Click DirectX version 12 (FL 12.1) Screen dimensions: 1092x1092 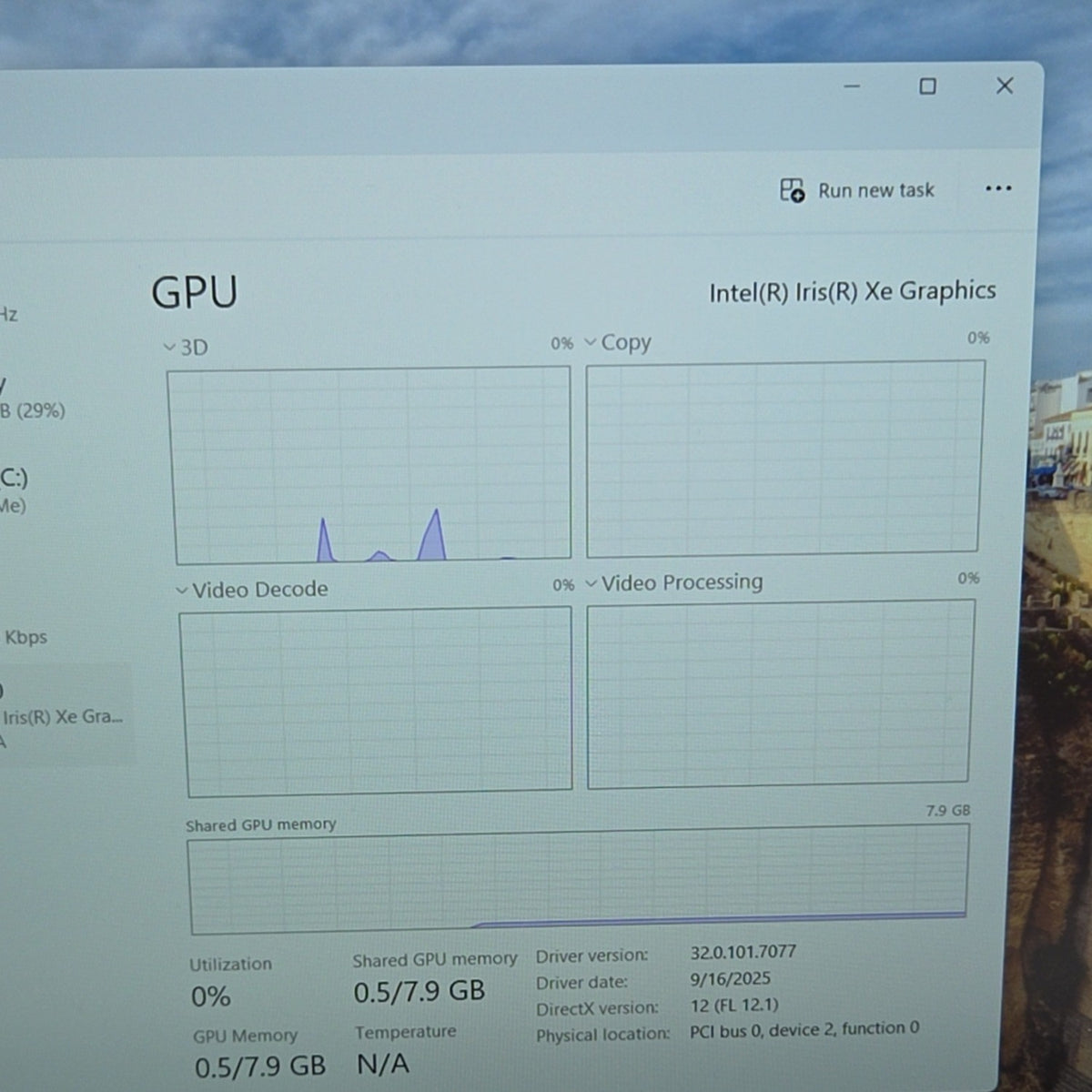733,1005
